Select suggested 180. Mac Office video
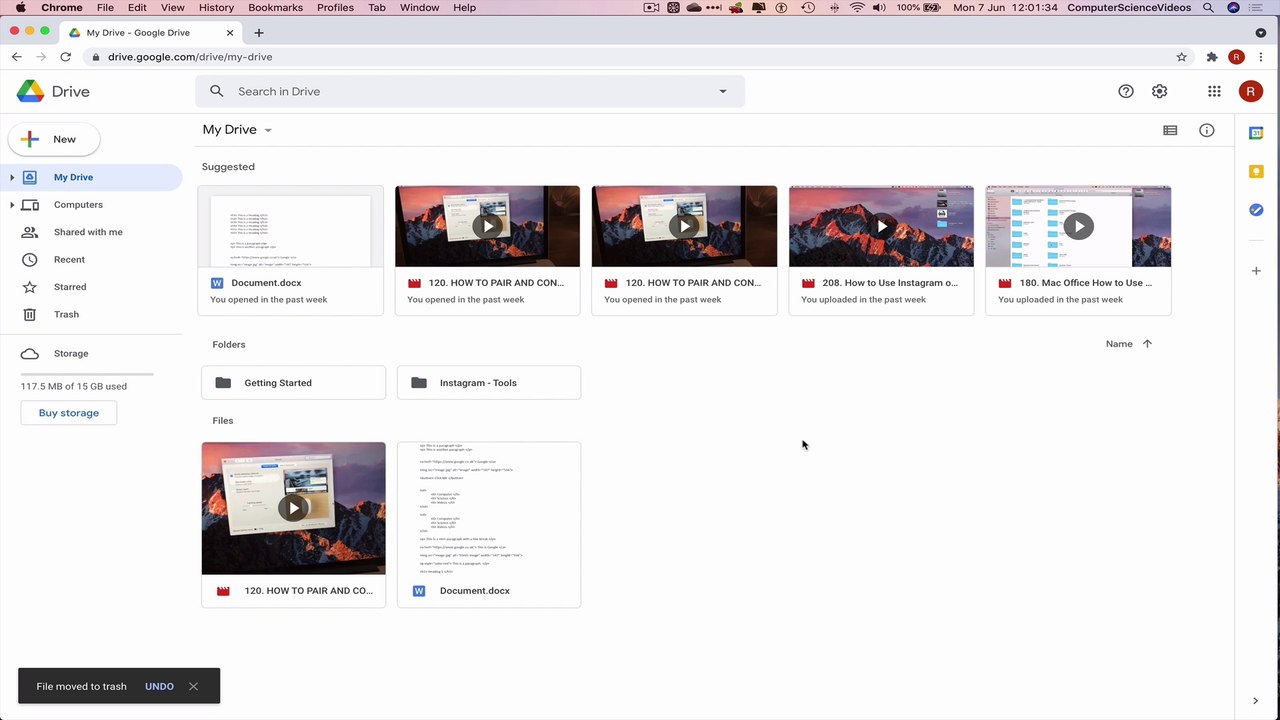Viewport: 1280px width, 720px height. 1078,250
